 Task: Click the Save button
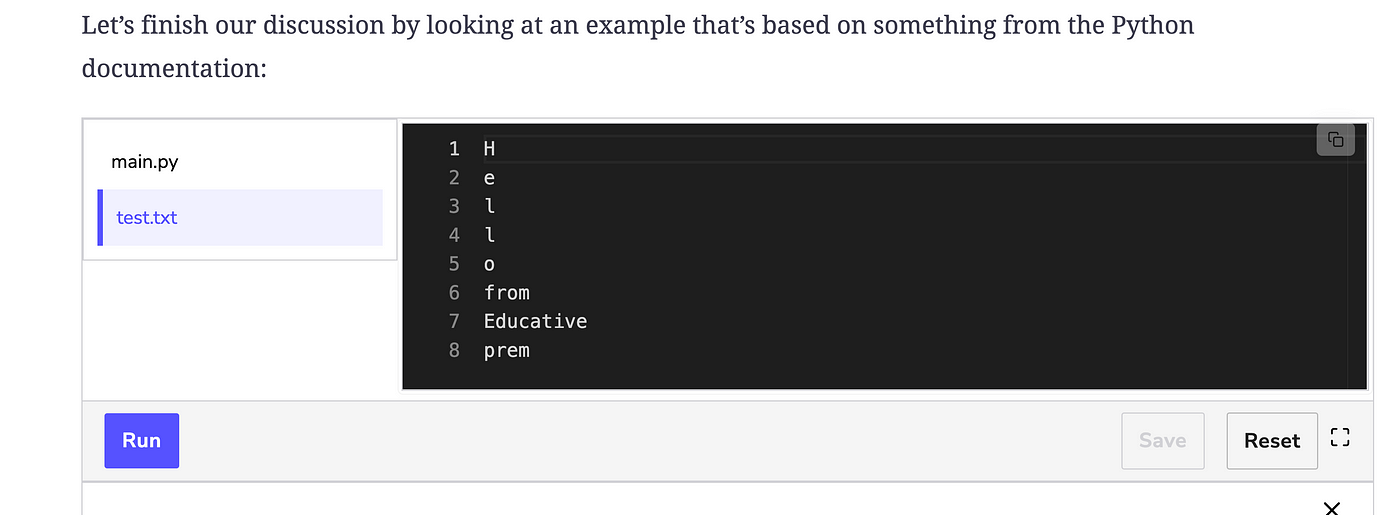tap(1163, 440)
